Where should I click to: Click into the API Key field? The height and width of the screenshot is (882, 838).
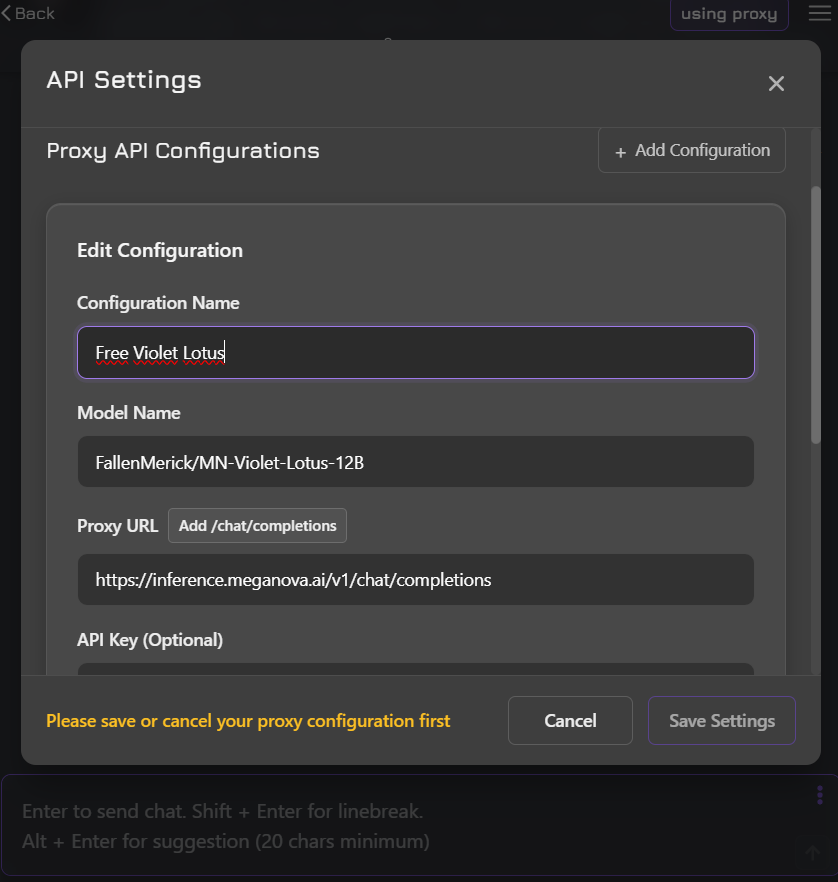click(x=415, y=668)
